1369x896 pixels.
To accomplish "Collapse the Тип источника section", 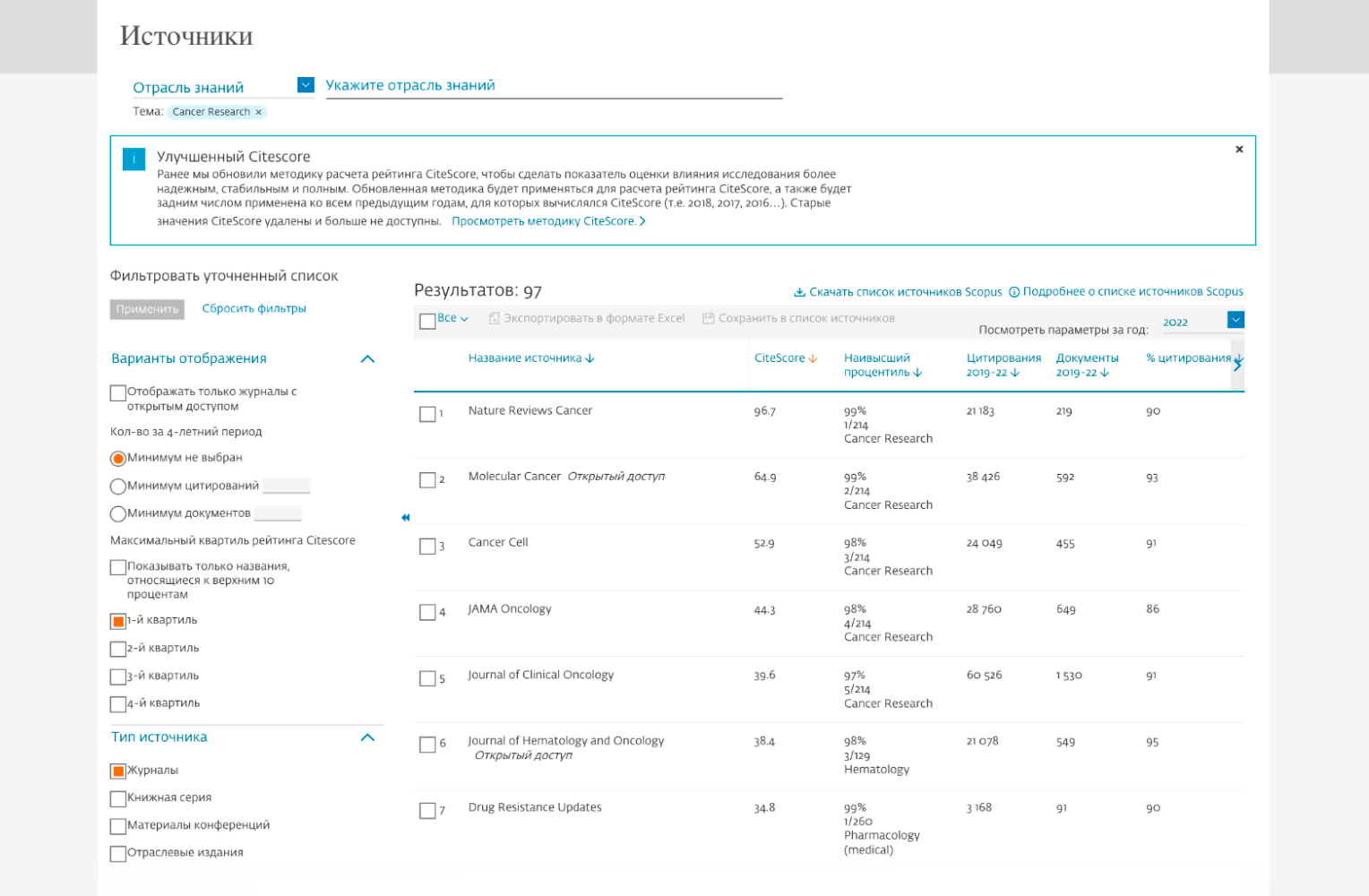I will tap(367, 738).
